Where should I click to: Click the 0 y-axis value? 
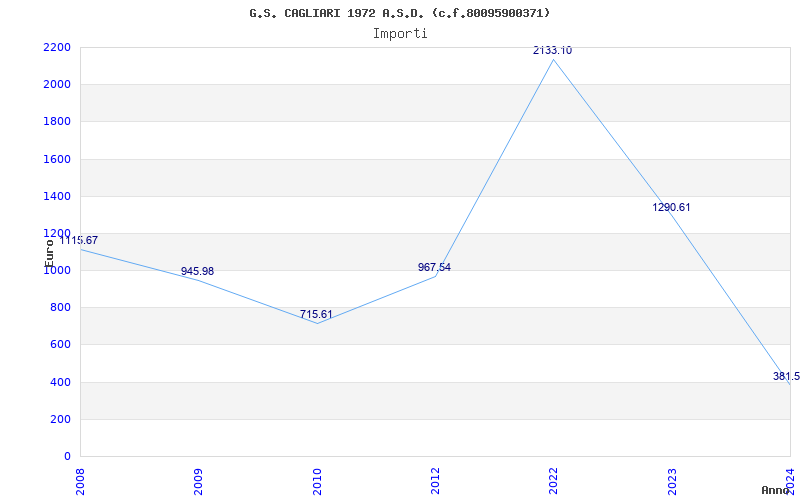(67, 457)
